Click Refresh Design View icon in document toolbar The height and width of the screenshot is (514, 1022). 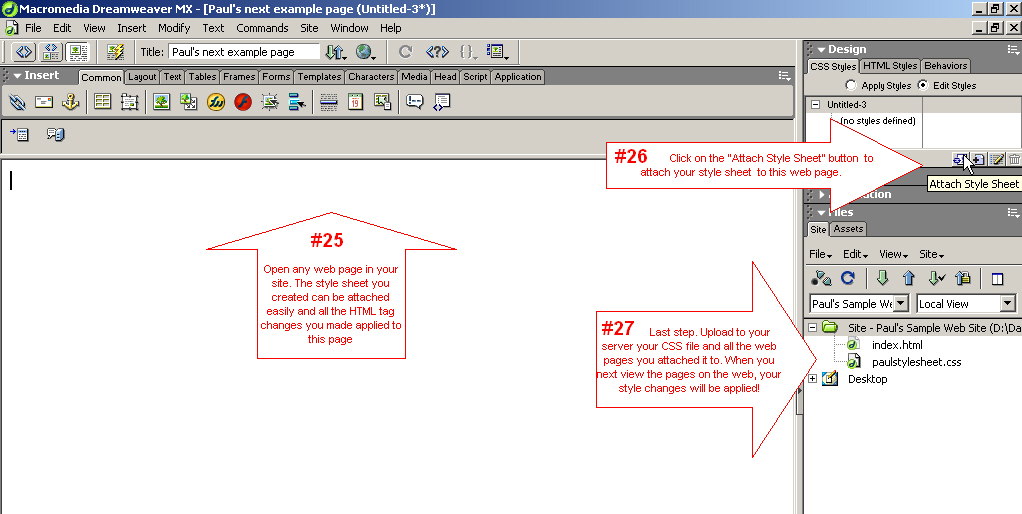coord(405,51)
